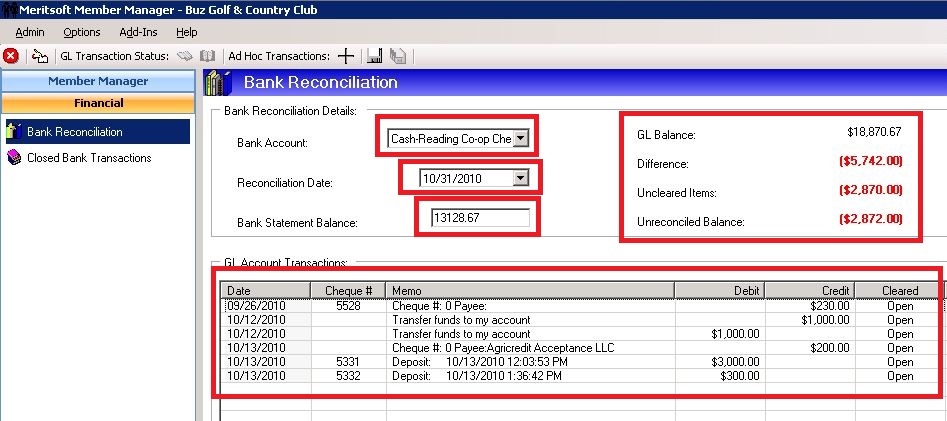Click the greyed save-all disks icon
This screenshot has width=947, height=421.
coord(397,56)
